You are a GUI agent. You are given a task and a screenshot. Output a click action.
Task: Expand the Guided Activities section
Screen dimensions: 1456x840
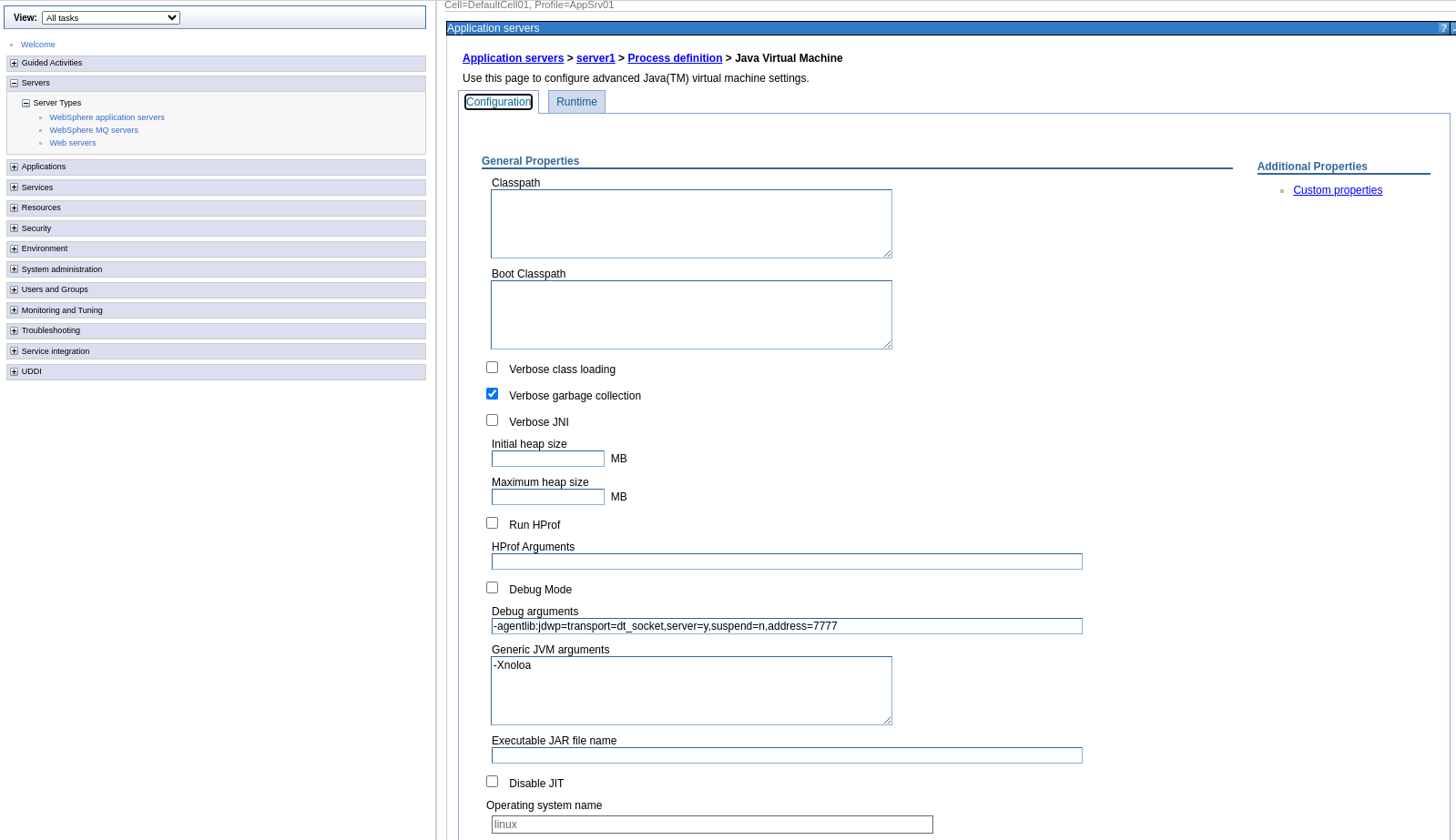coord(14,63)
